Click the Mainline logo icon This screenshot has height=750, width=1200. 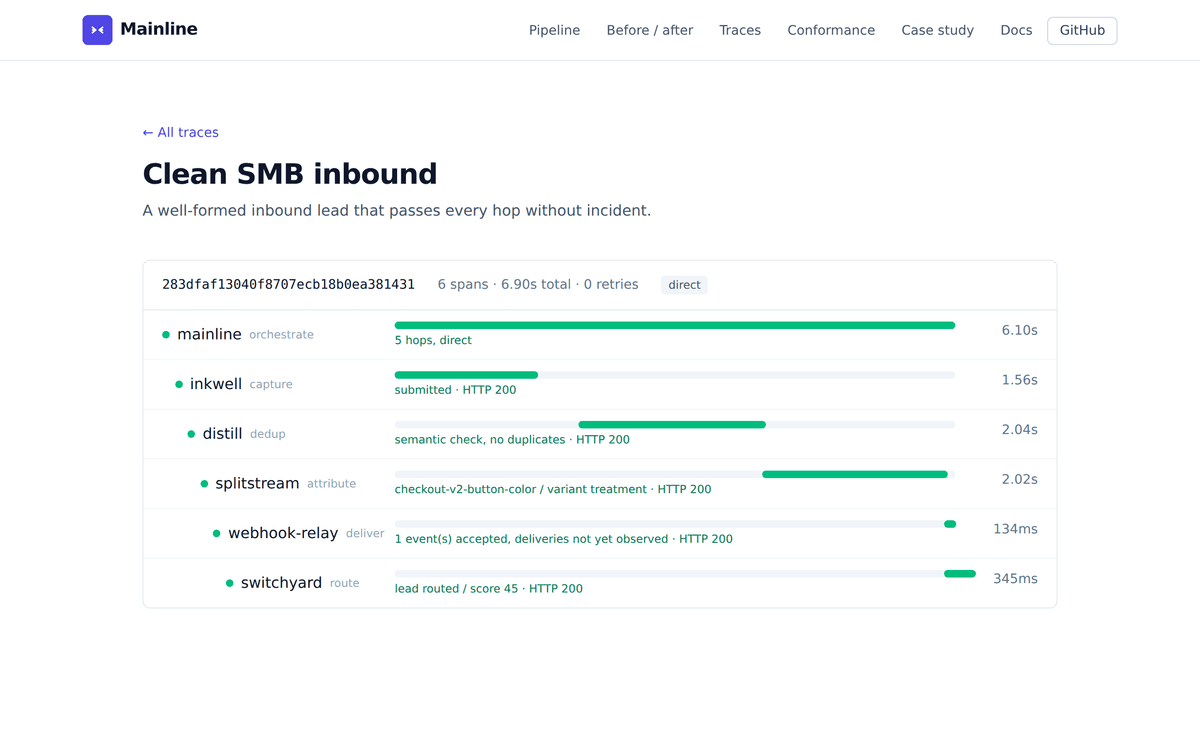pyautogui.click(x=97, y=30)
